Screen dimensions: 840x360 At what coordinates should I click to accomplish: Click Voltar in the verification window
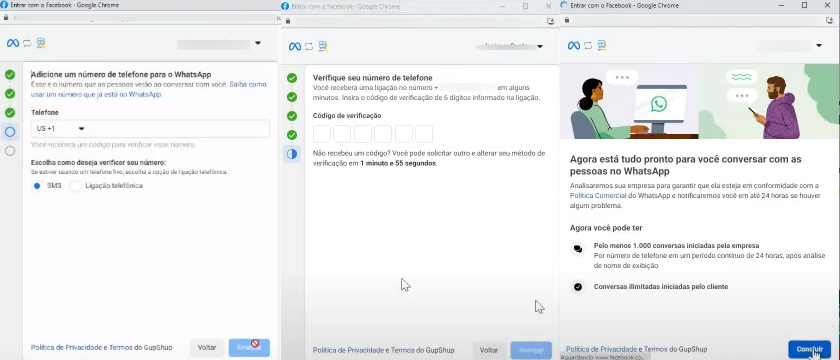pos(489,350)
